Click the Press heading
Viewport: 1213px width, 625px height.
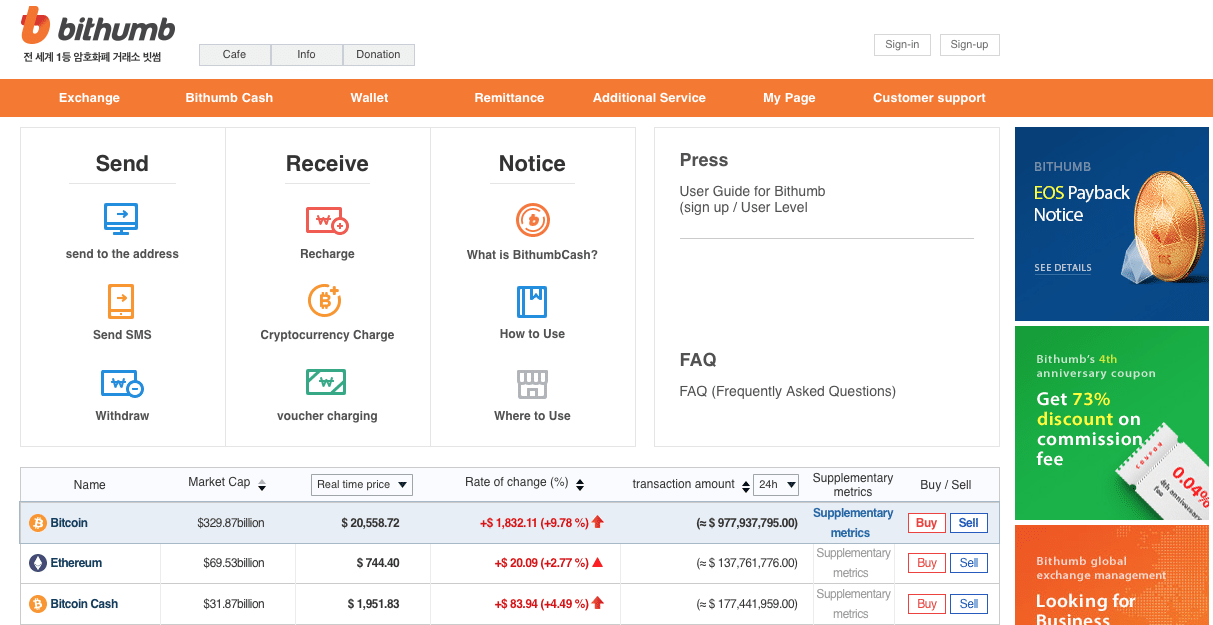coord(704,160)
